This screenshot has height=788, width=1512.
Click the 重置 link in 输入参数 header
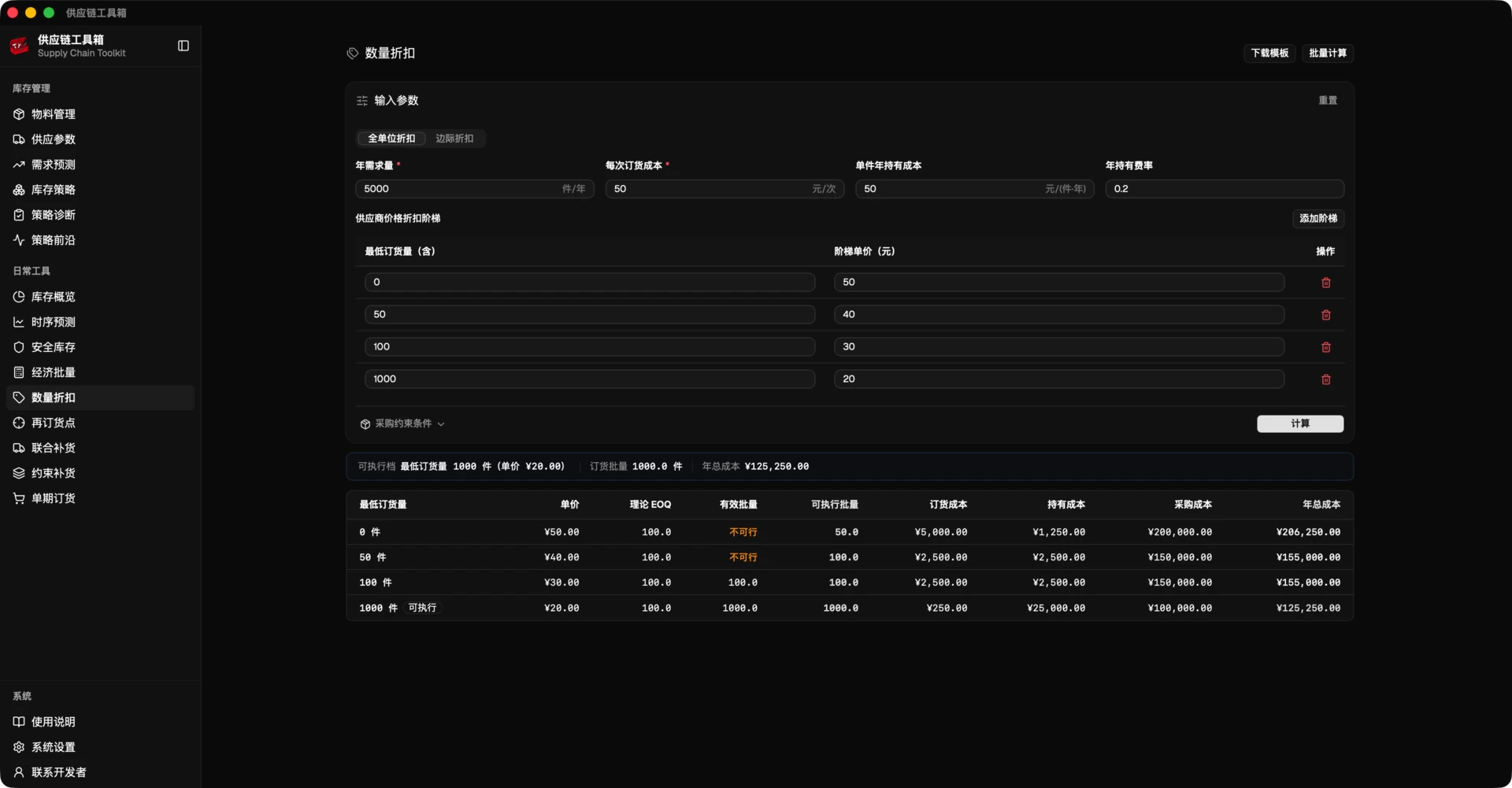point(1328,101)
